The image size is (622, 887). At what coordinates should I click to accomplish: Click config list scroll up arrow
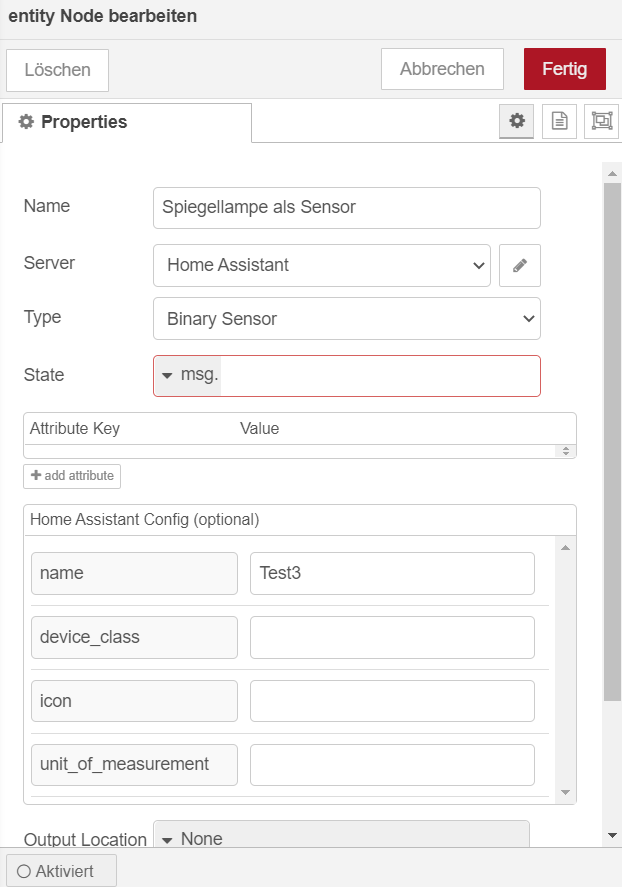pos(565,548)
